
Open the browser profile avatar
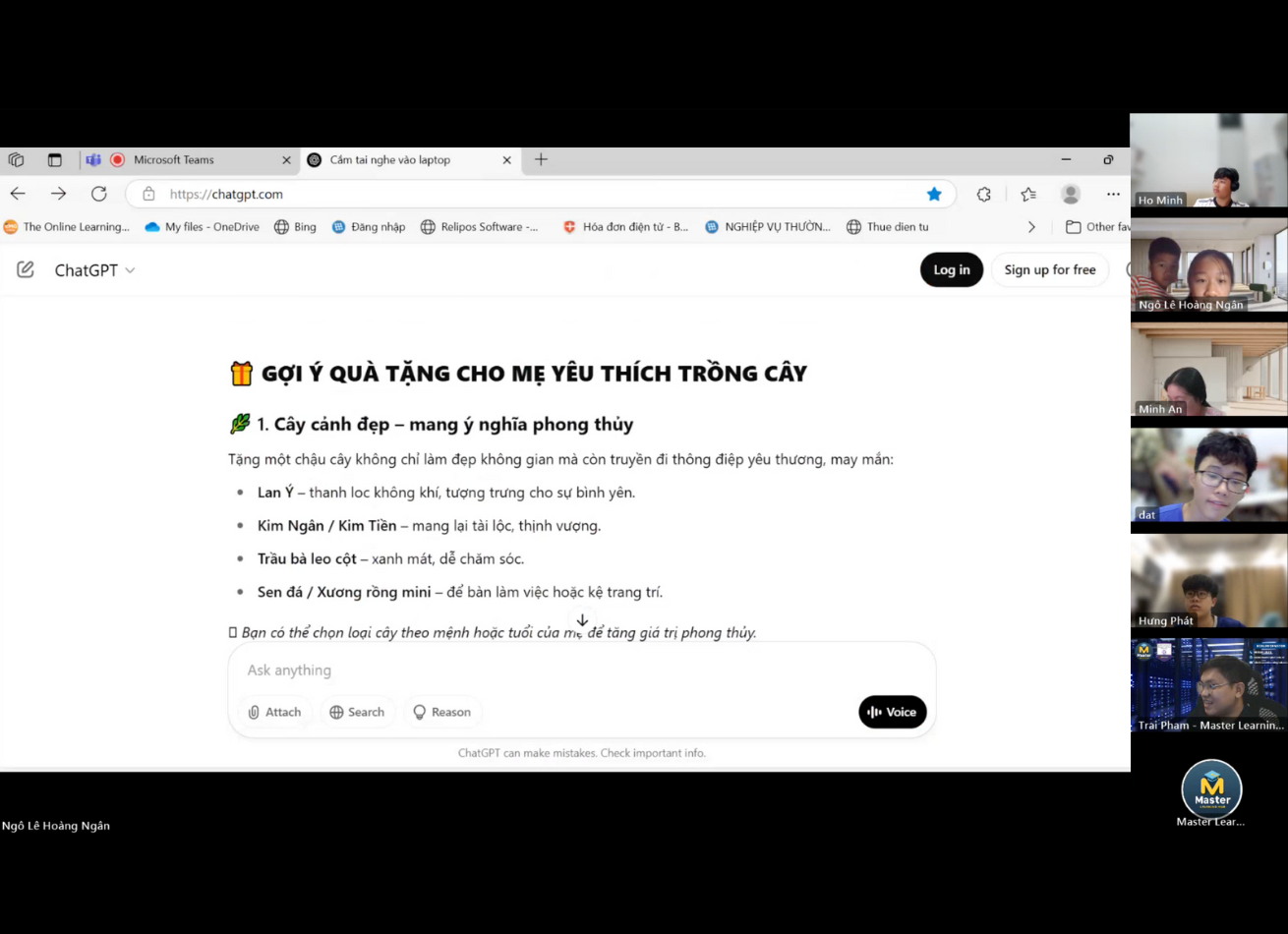pos(1071,194)
